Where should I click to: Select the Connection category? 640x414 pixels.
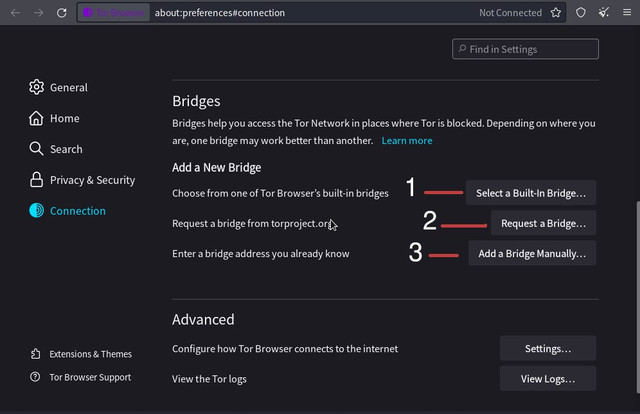pos(67,210)
